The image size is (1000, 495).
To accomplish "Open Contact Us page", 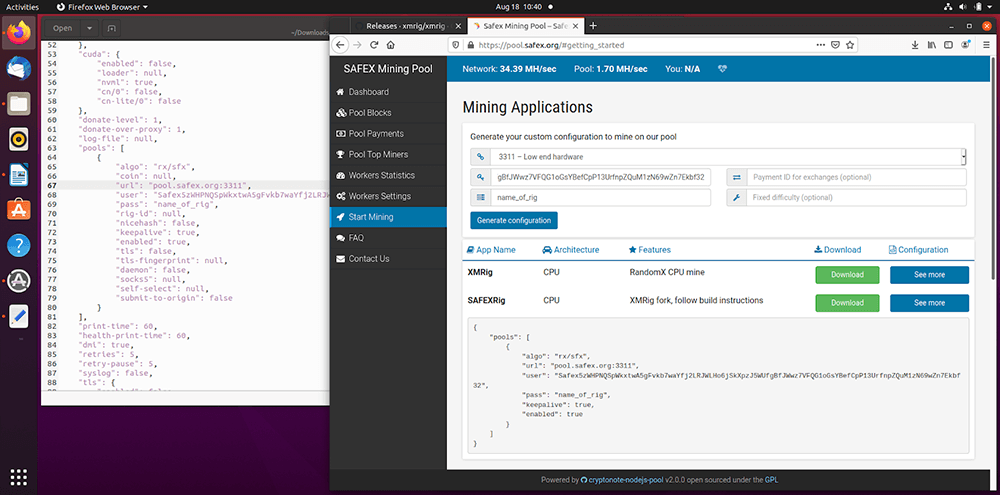I will click(388, 258).
